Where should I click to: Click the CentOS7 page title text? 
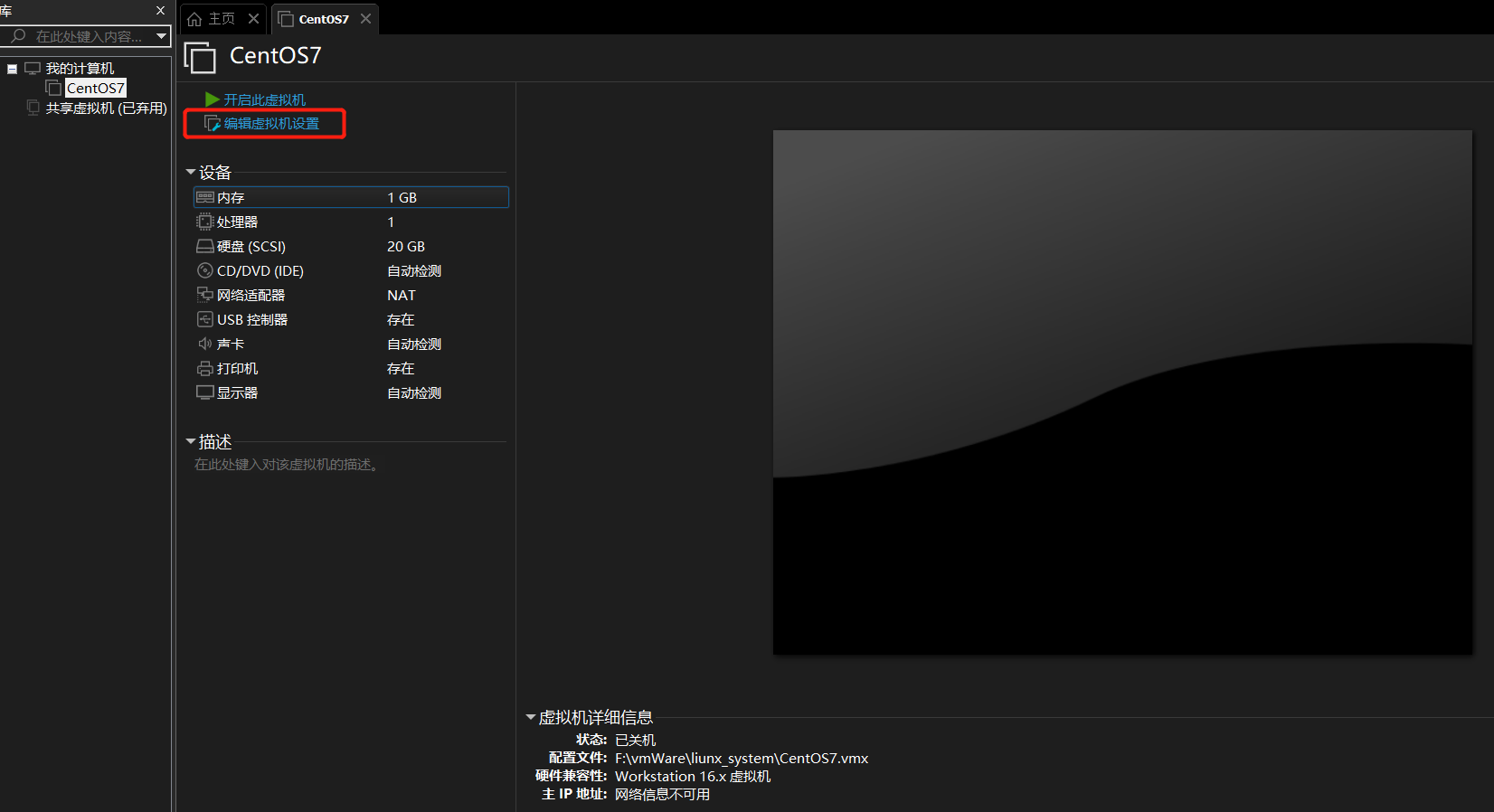click(276, 56)
